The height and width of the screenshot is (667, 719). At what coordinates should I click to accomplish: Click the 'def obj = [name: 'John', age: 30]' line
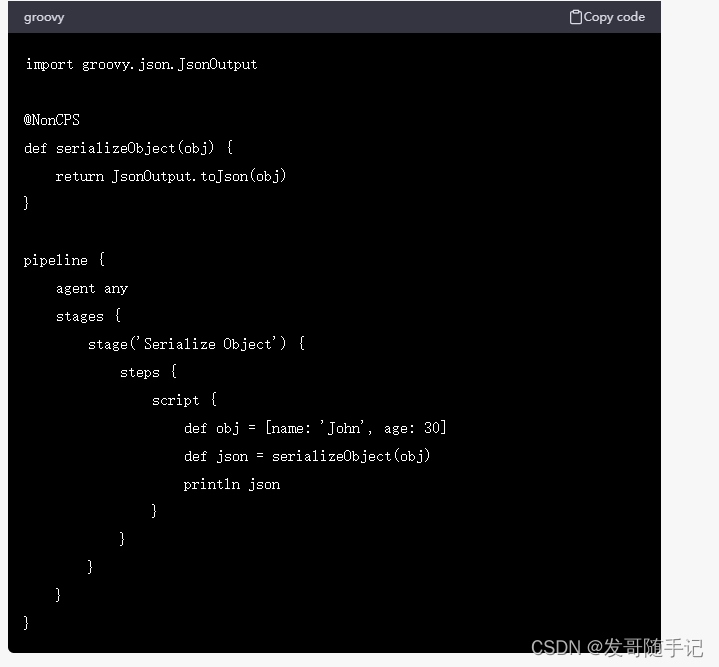(315, 428)
